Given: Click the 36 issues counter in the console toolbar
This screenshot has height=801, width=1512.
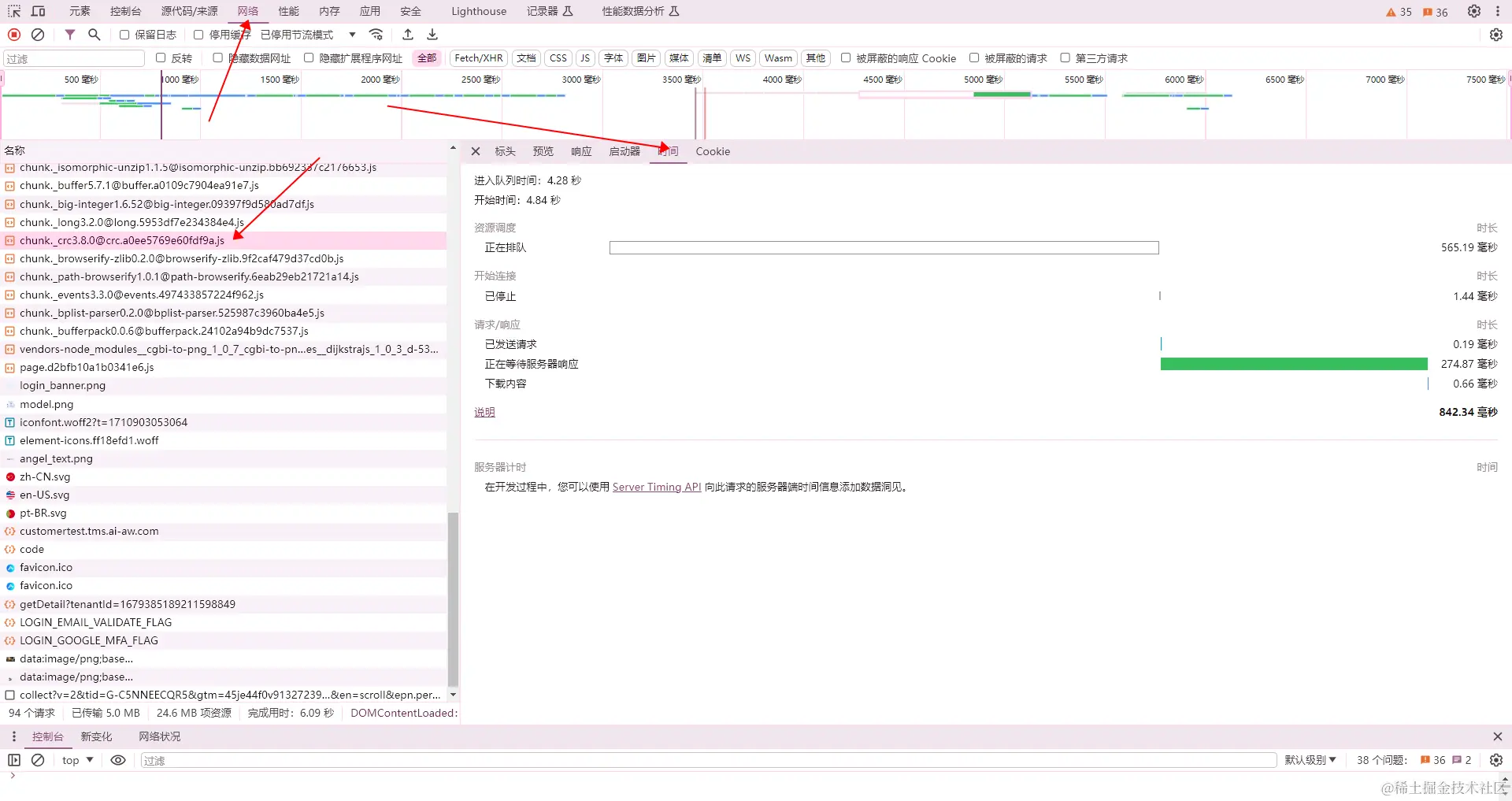Looking at the screenshot, I should pyautogui.click(x=1432, y=760).
